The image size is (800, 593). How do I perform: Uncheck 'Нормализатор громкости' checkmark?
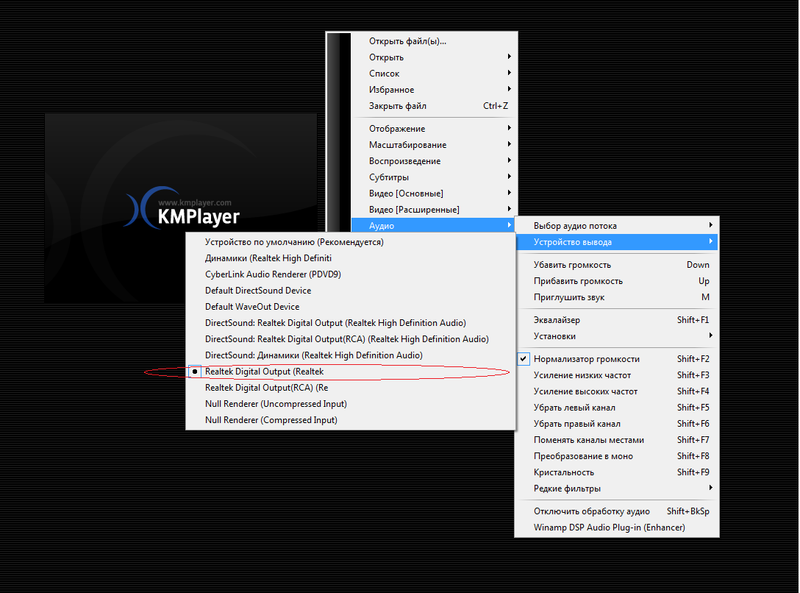523,359
